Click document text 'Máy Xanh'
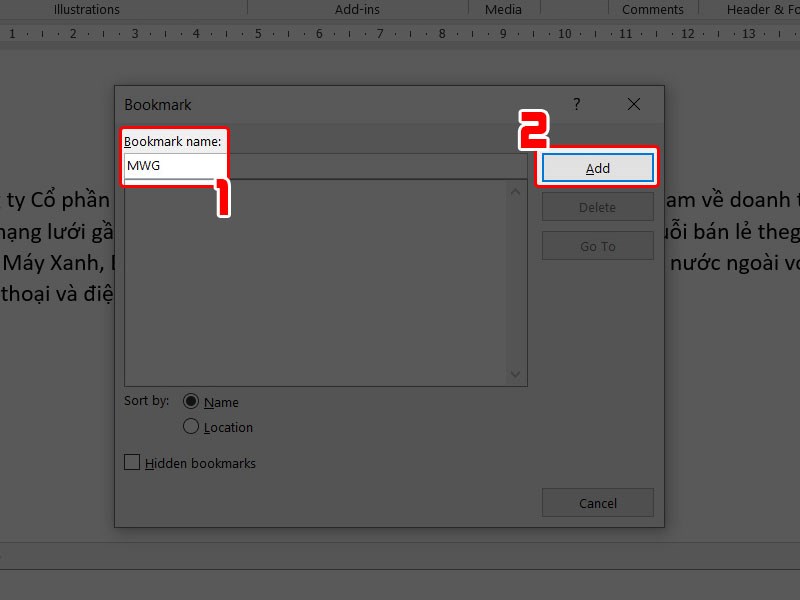This screenshot has height=600, width=800. tap(51, 263)
